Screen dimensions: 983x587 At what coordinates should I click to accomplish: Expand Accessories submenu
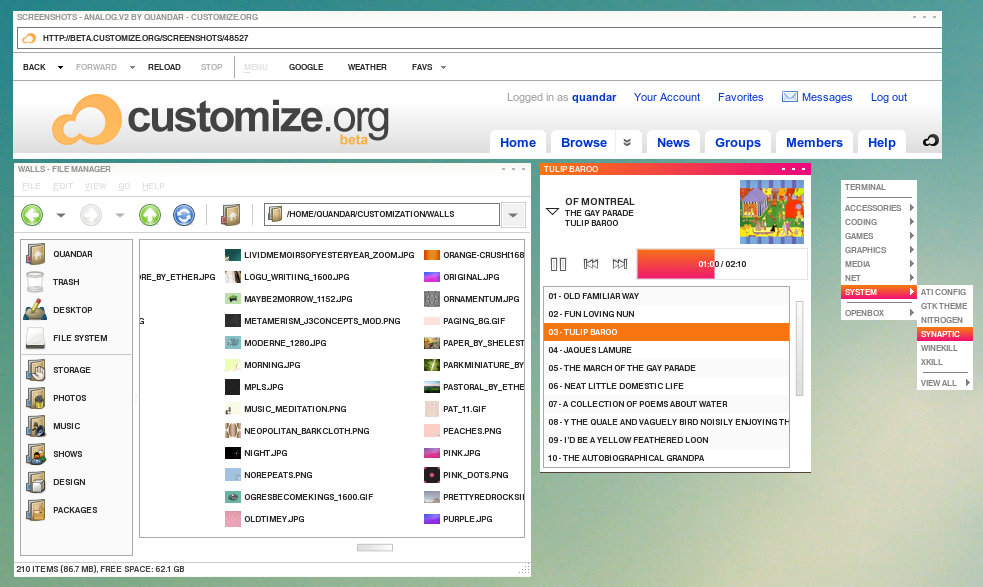click(x=878, y=208)
